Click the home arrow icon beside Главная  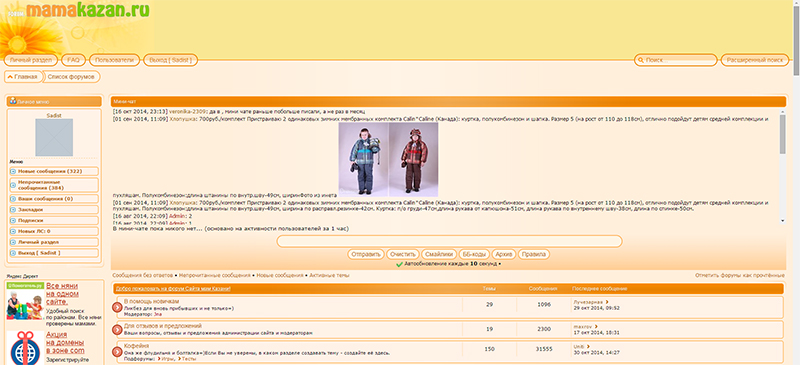[10, 77]
